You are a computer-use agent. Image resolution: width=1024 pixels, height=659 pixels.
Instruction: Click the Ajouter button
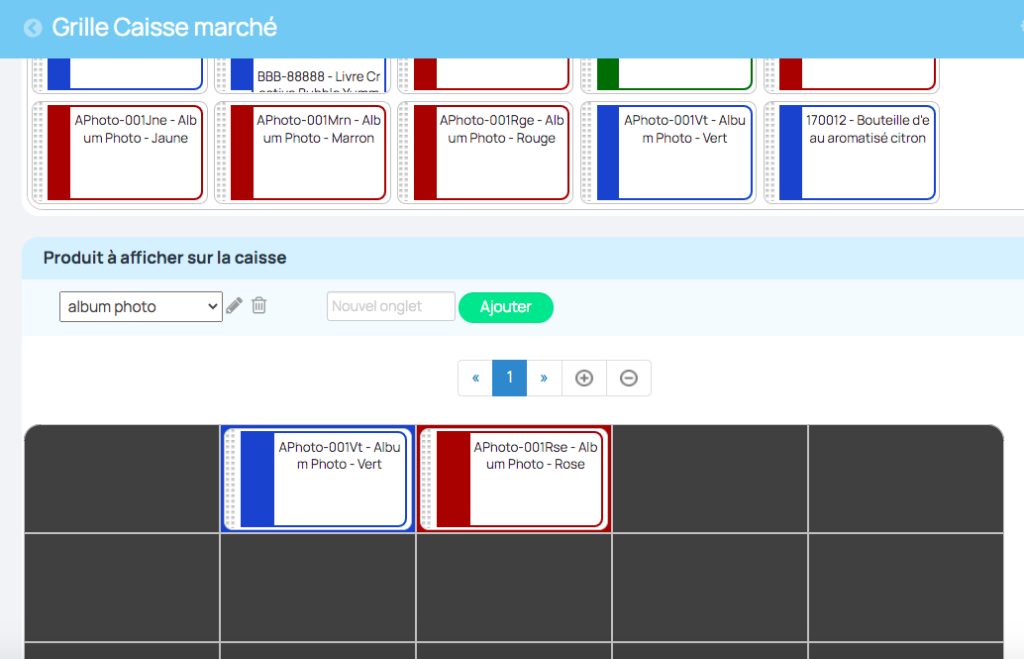[505, 307]
